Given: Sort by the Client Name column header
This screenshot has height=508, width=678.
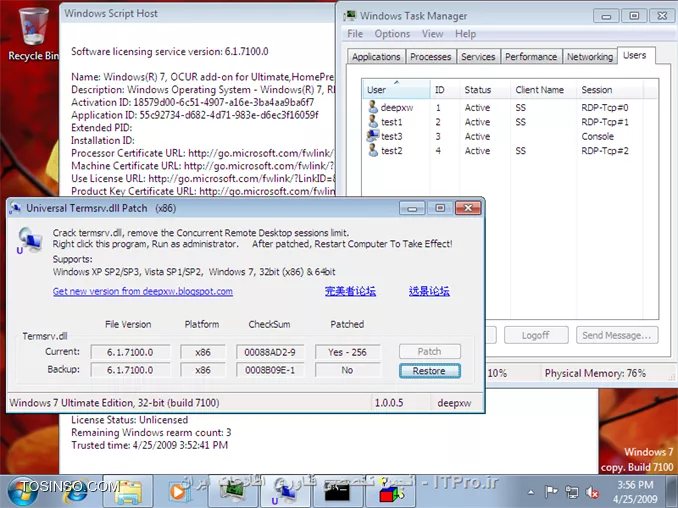Looking at the screenshot, I should coord(543,89).
